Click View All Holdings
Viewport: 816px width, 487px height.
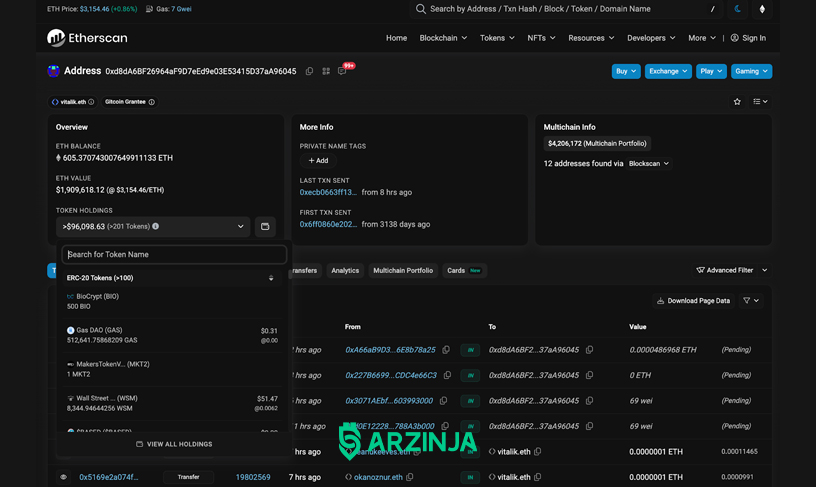pos(174,444)
